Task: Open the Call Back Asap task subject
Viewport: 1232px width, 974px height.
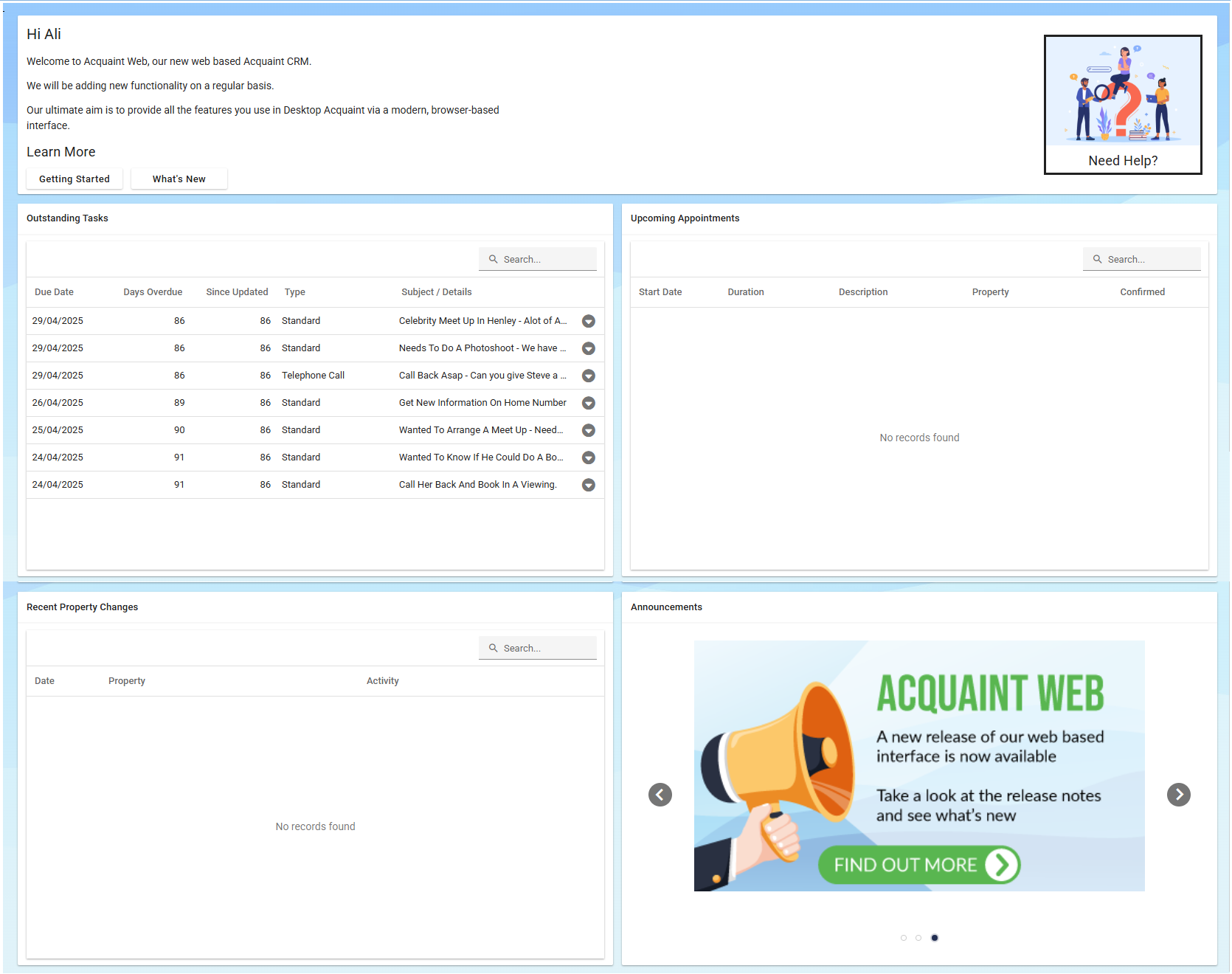Action: click(x=482, y=376)
